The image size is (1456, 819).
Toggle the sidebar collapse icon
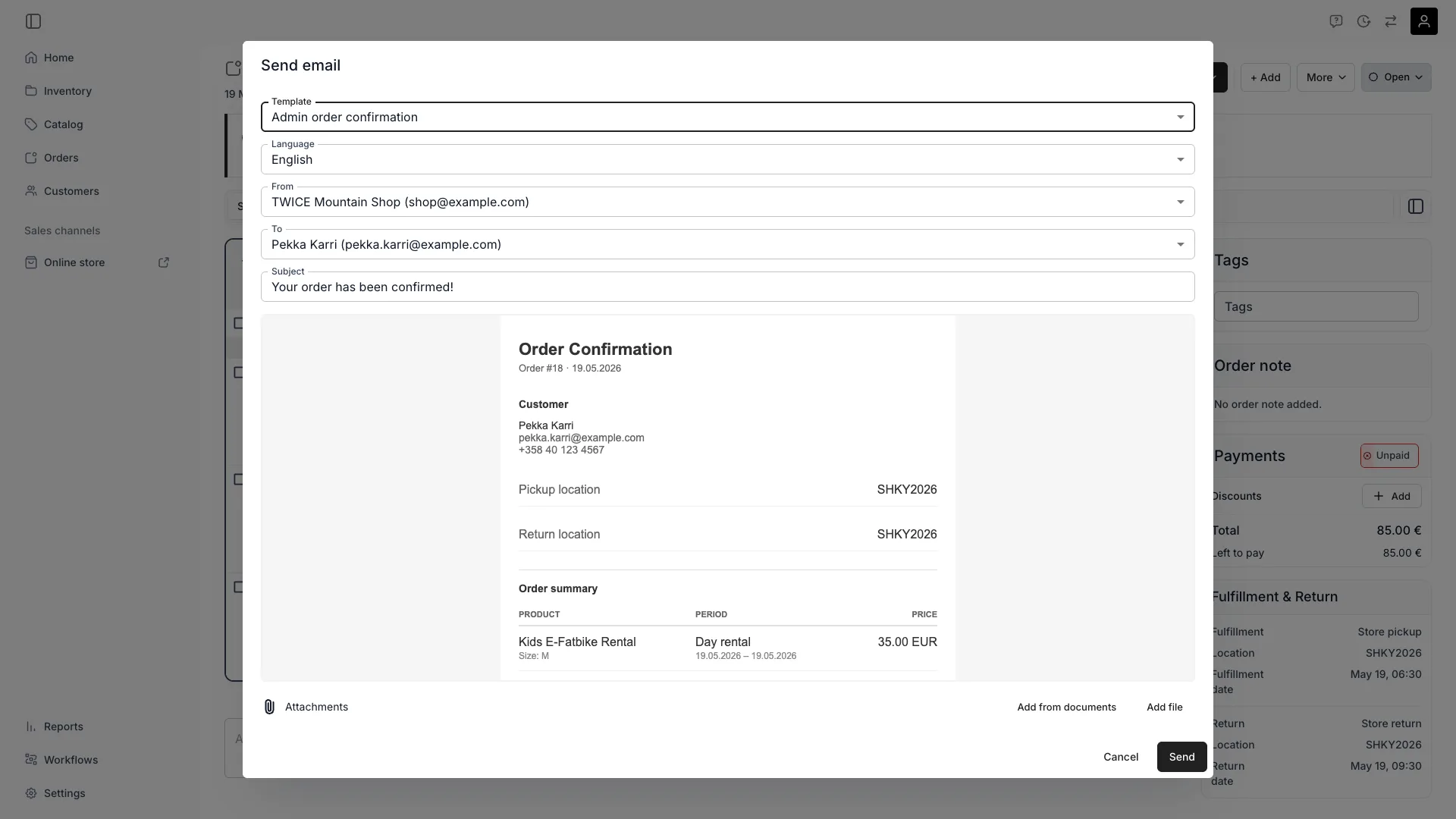click(33, 21)
